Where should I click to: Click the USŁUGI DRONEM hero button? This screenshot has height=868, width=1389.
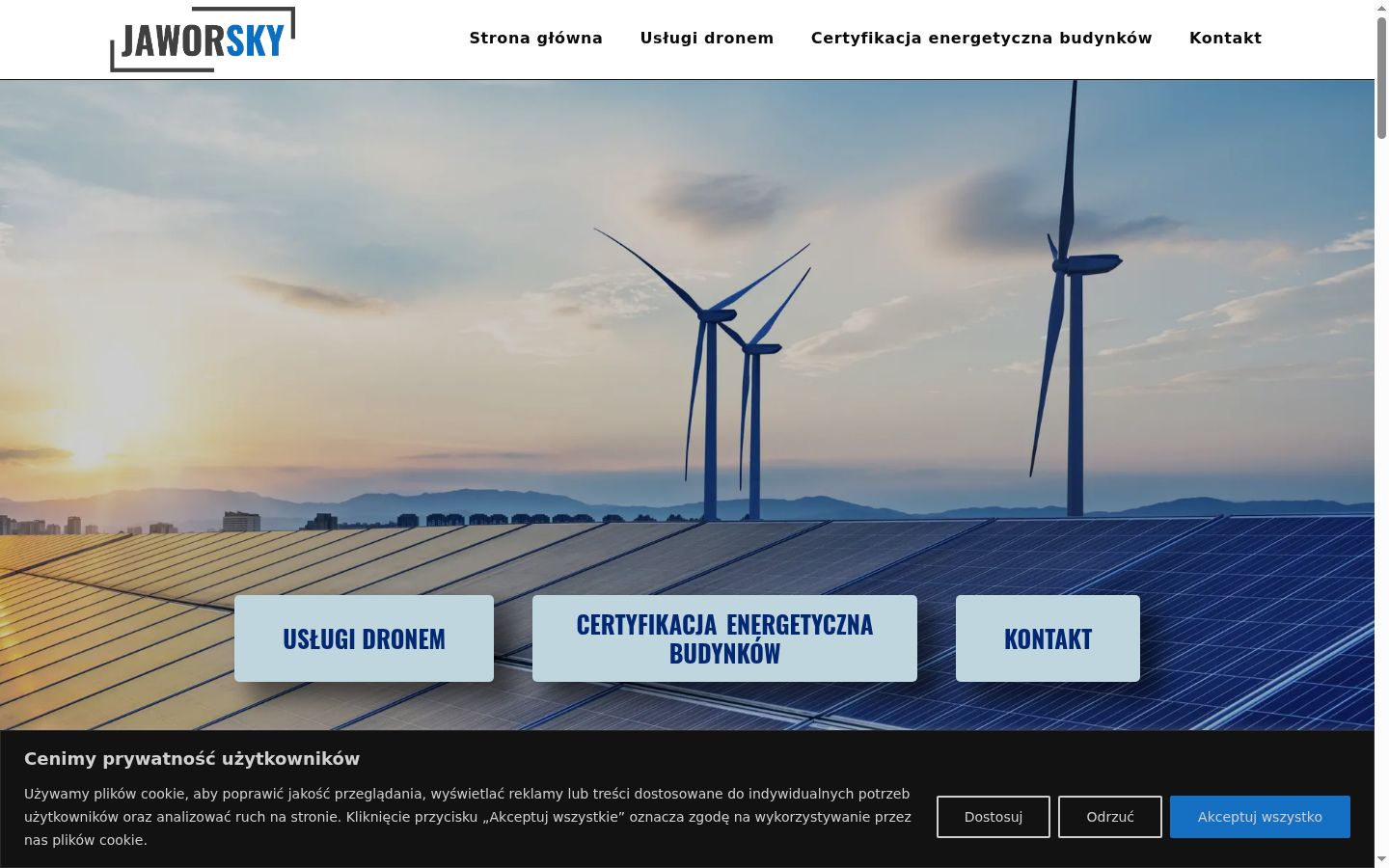click(364, 638)
